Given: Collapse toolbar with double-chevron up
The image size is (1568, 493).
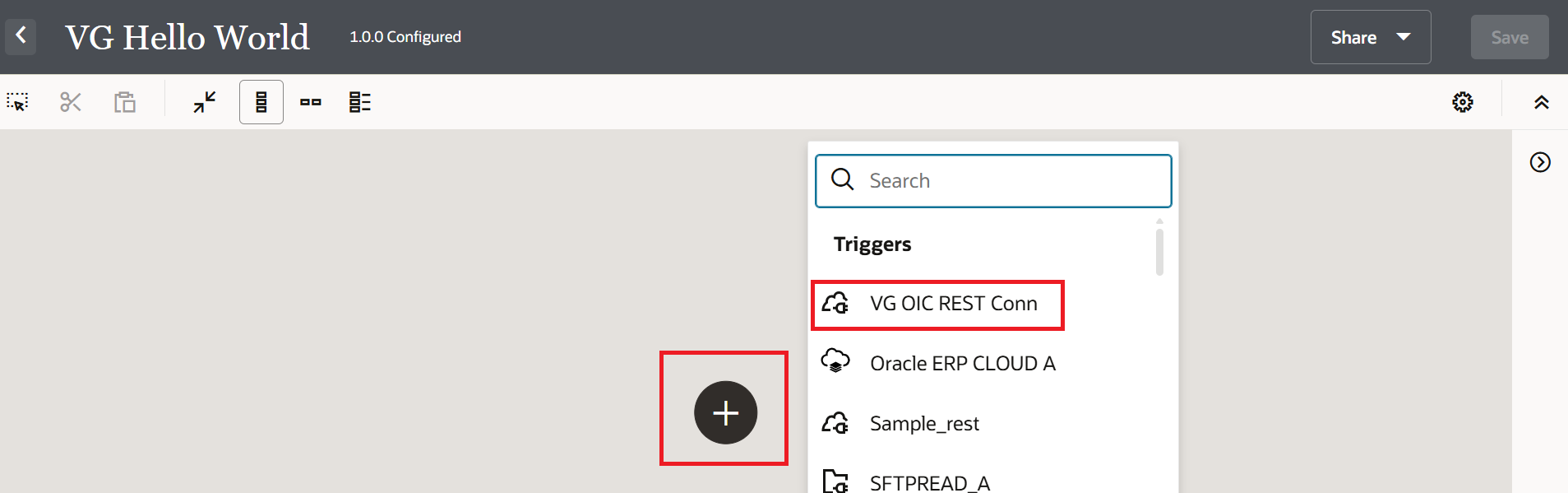Looking at the screenshot, I should click(1542, 102).
